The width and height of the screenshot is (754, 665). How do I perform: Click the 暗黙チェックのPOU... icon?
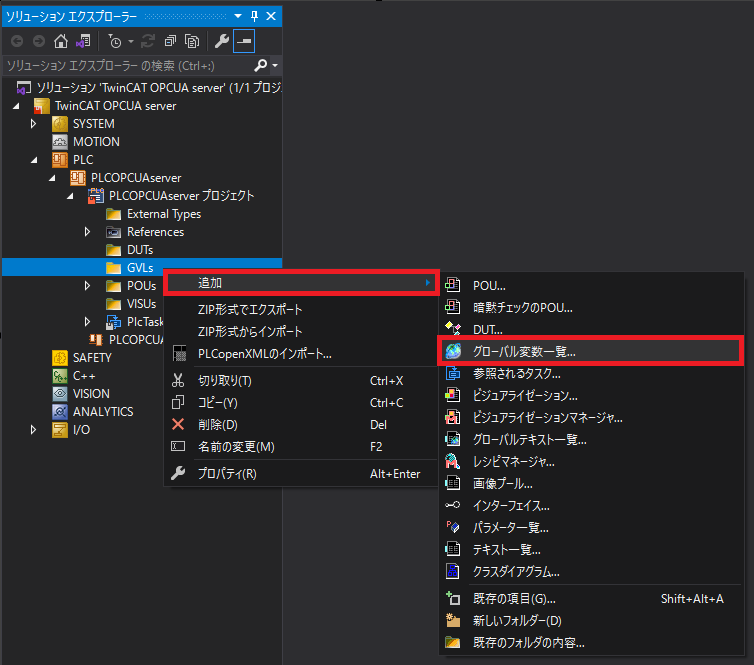pyautogui.click(x=452, y=307)
